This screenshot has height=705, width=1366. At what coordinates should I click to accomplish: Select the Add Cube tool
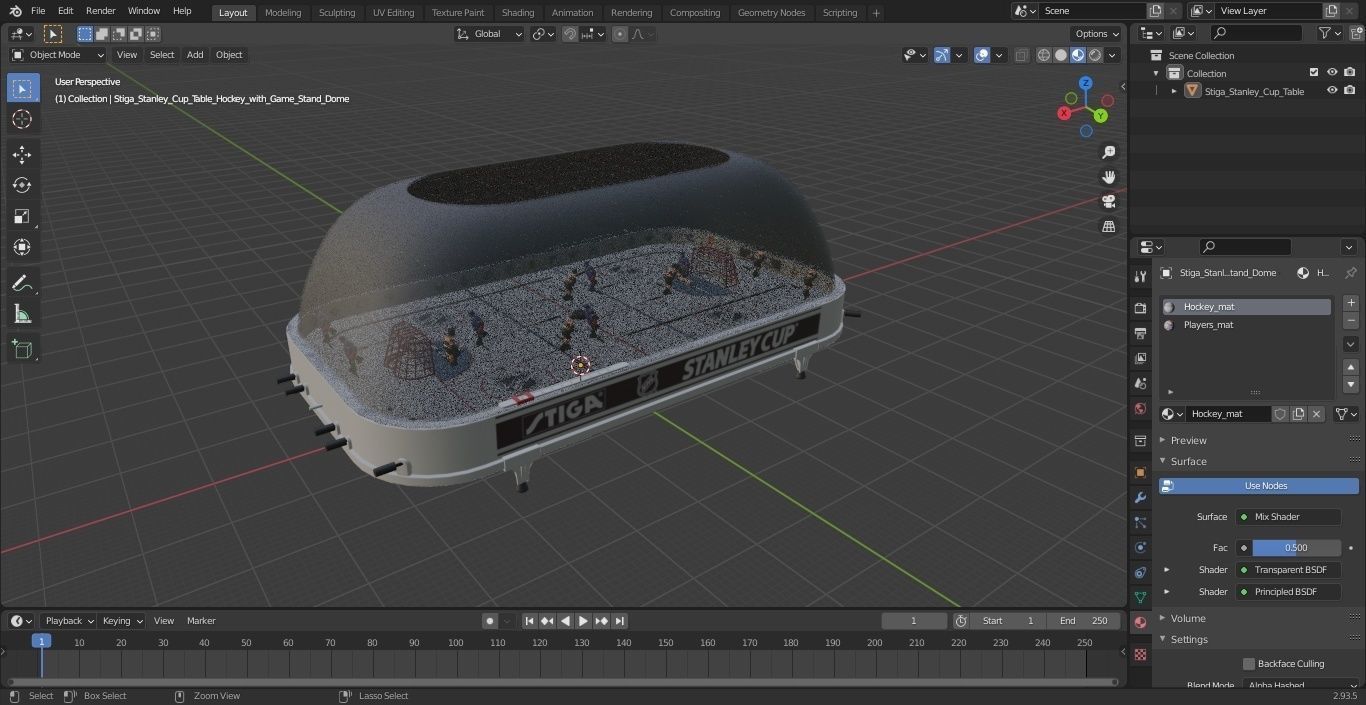(22, 349)
